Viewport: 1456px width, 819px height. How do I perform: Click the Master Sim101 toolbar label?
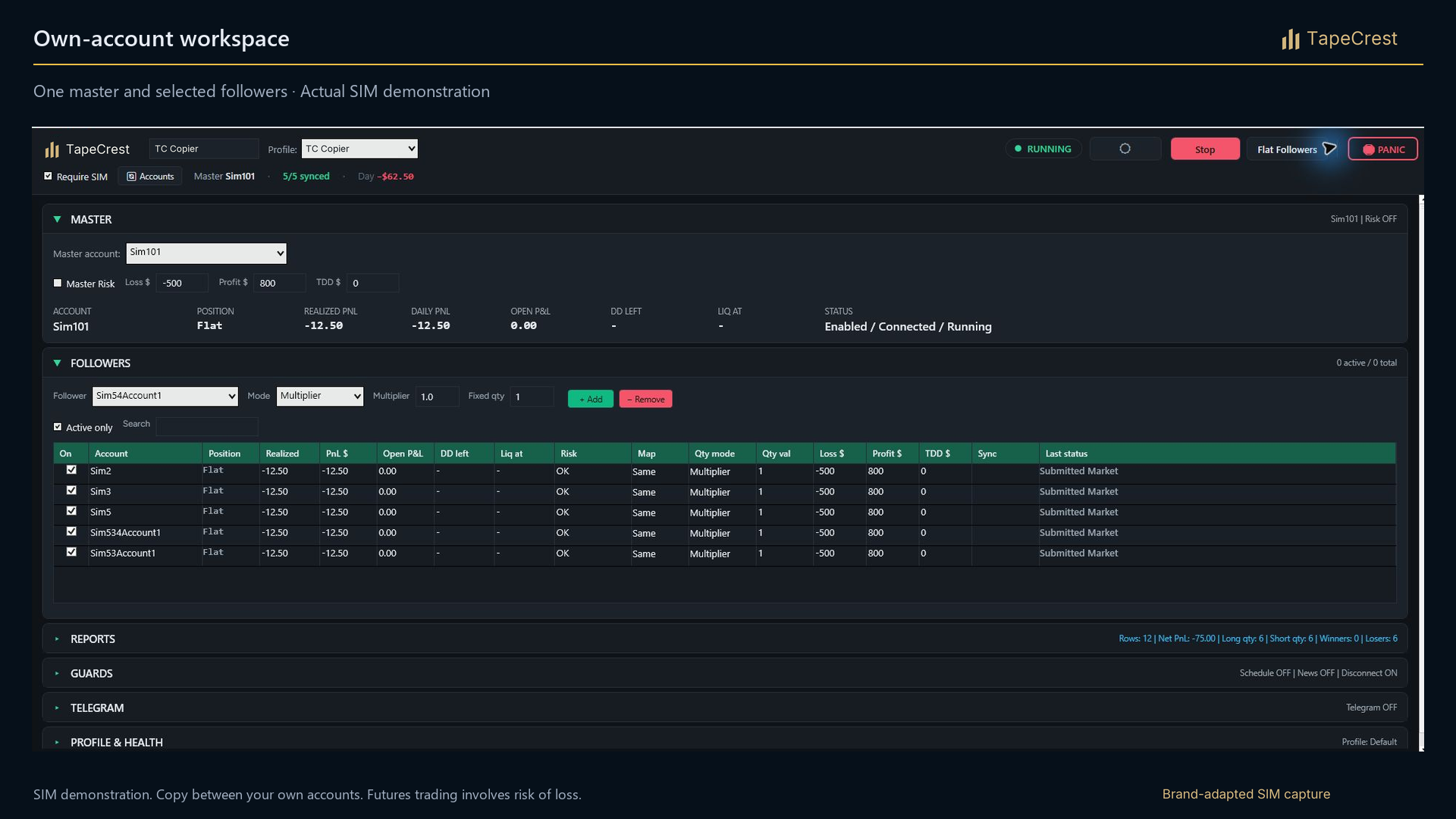tap(224, 176)
